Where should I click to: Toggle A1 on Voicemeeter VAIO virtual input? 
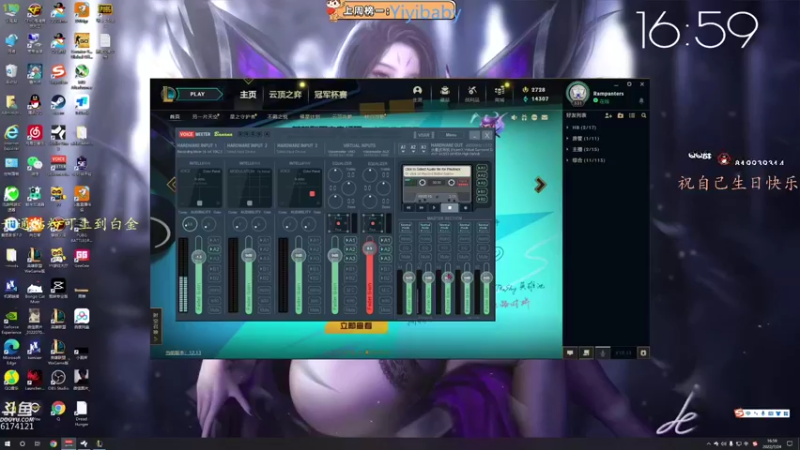(x=350, y=240)
